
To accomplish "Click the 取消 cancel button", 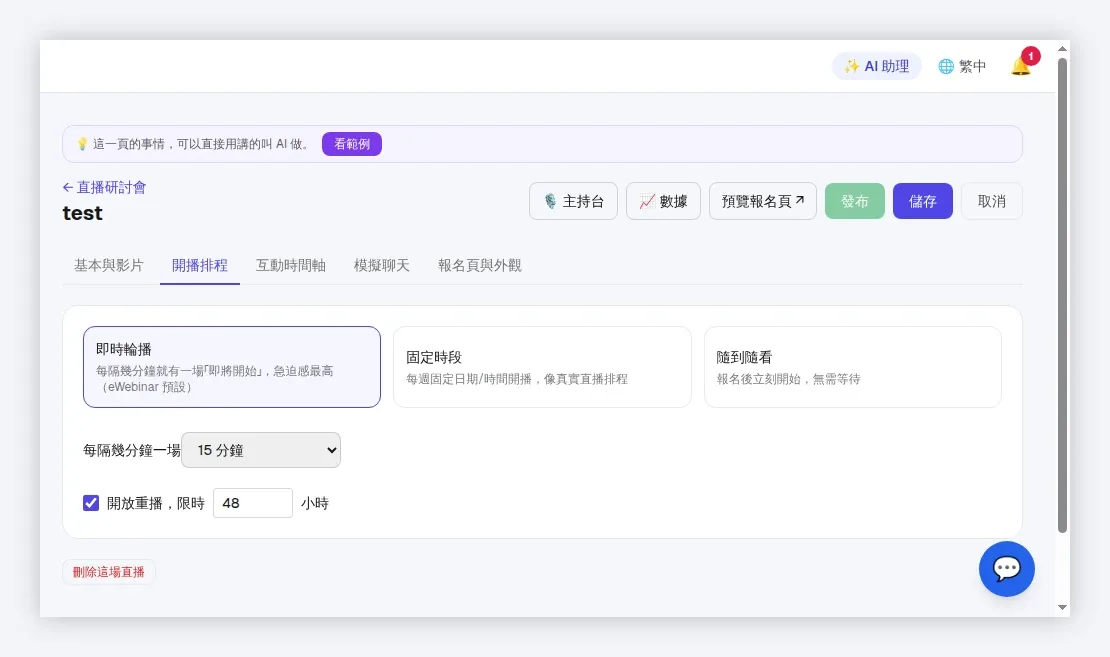I will [991, 201].
